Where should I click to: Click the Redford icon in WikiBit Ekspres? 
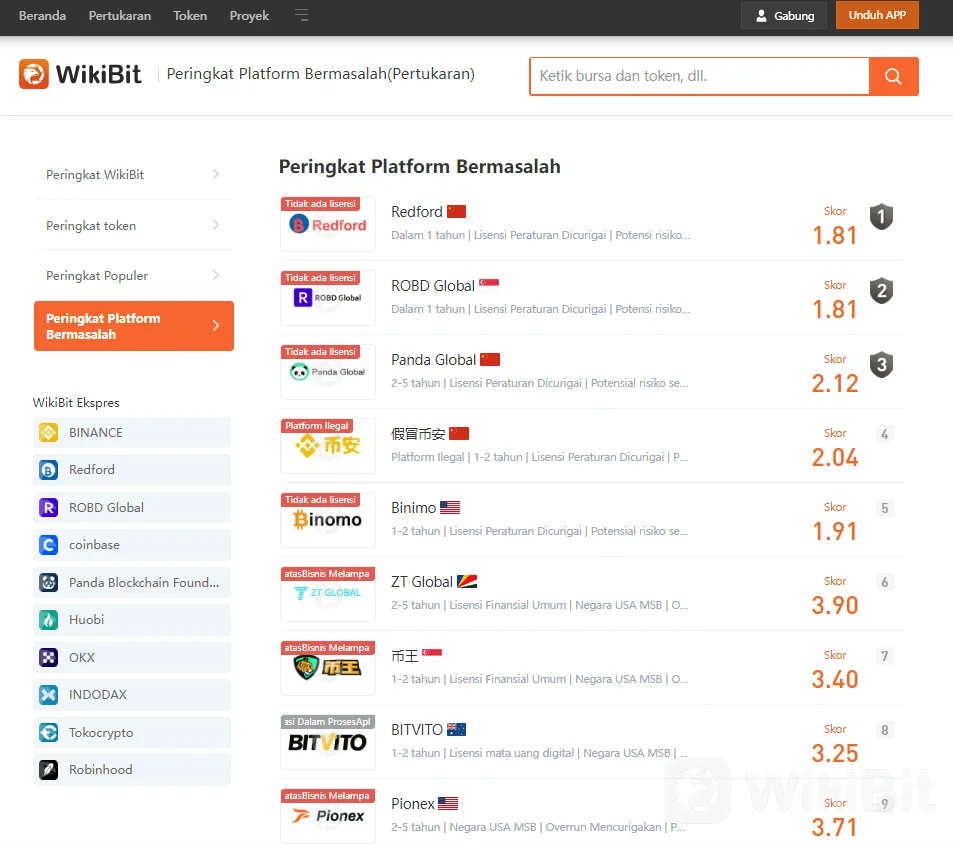[x=49, y=470]
